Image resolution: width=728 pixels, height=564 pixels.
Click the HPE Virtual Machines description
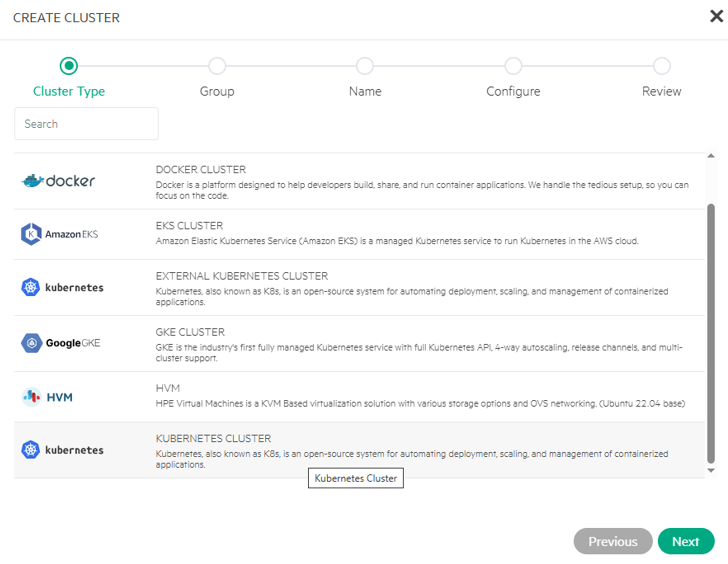[x=420, y=403]
